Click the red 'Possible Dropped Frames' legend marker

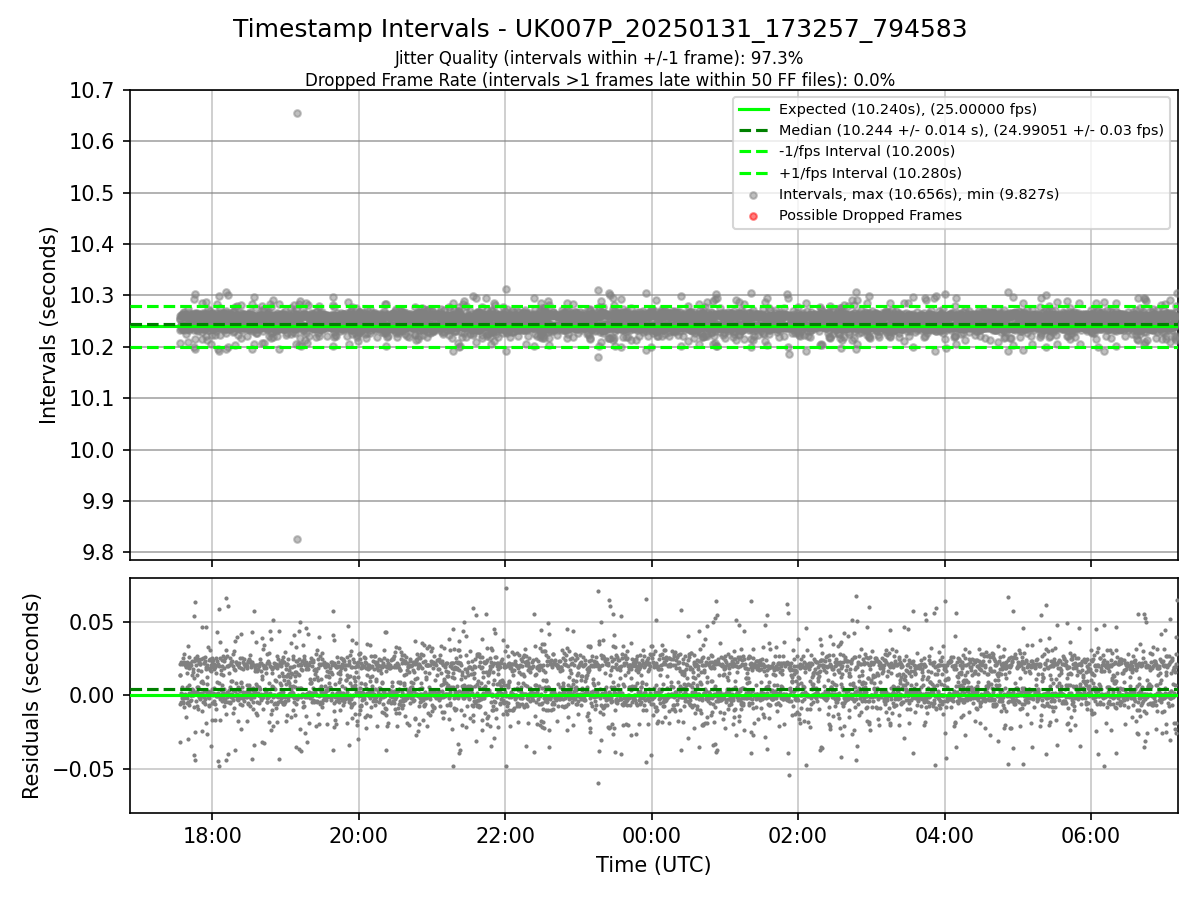754,216
